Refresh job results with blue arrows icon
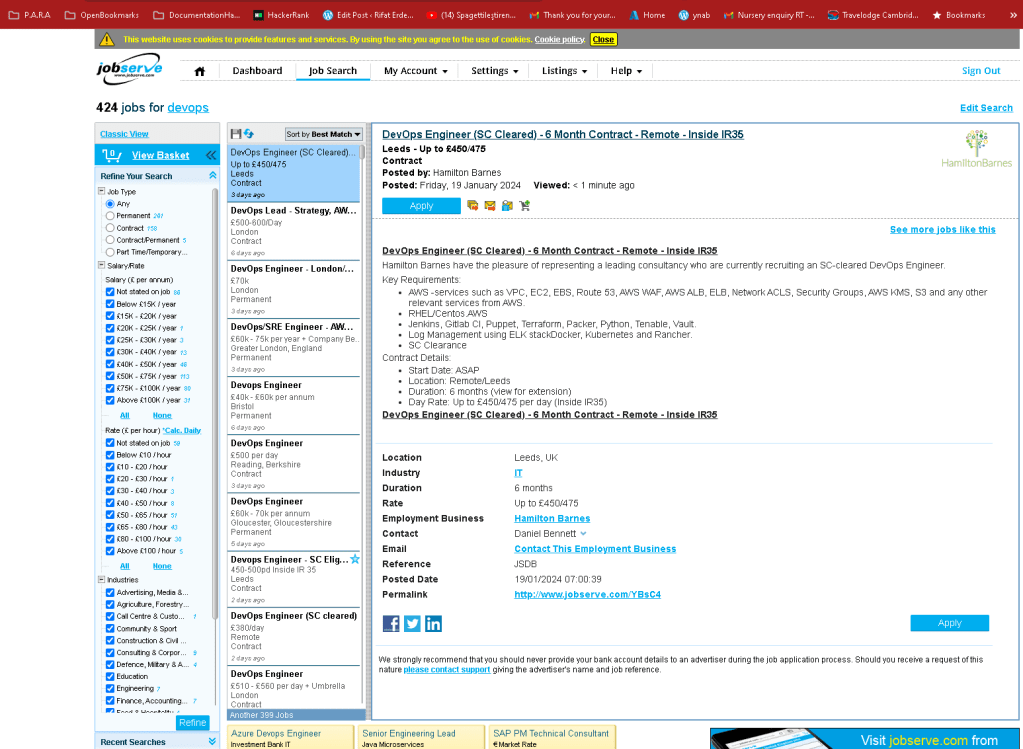 point(249,134)
